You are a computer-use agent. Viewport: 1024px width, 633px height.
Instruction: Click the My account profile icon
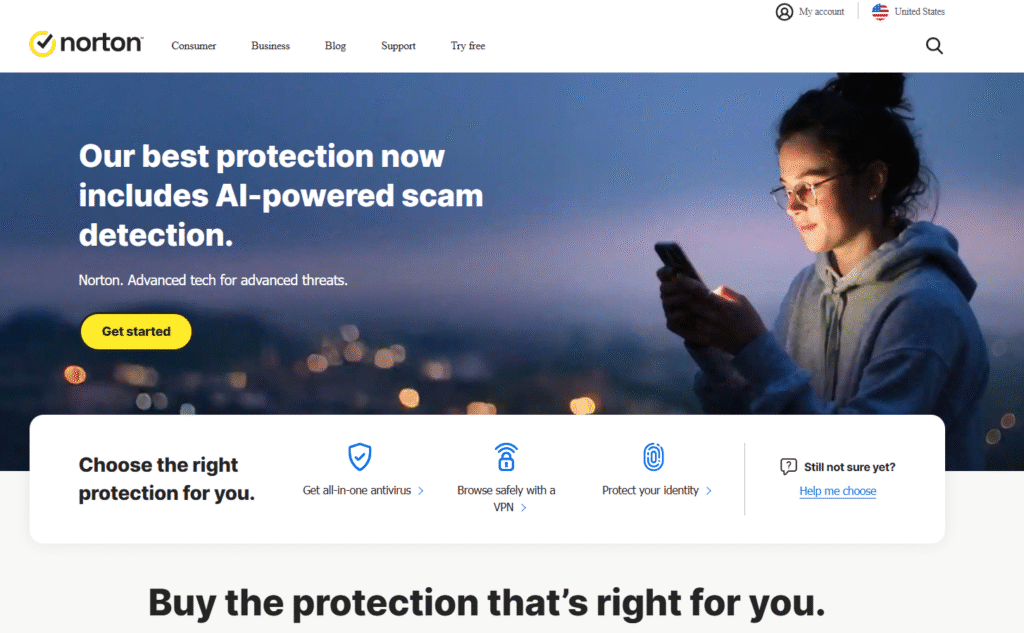pos(784,12)
